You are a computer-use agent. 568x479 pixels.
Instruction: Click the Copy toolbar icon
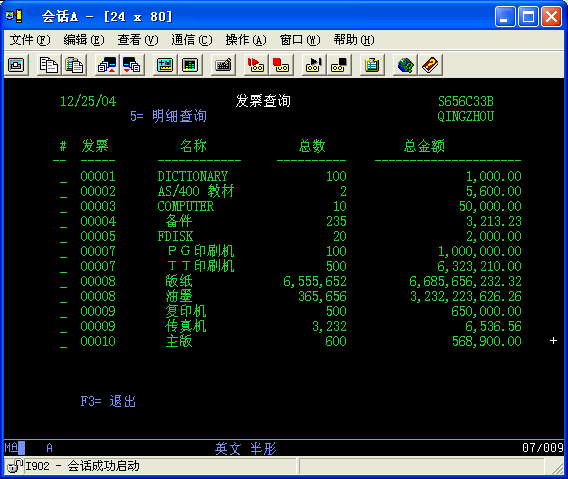[x=49, y=65]
